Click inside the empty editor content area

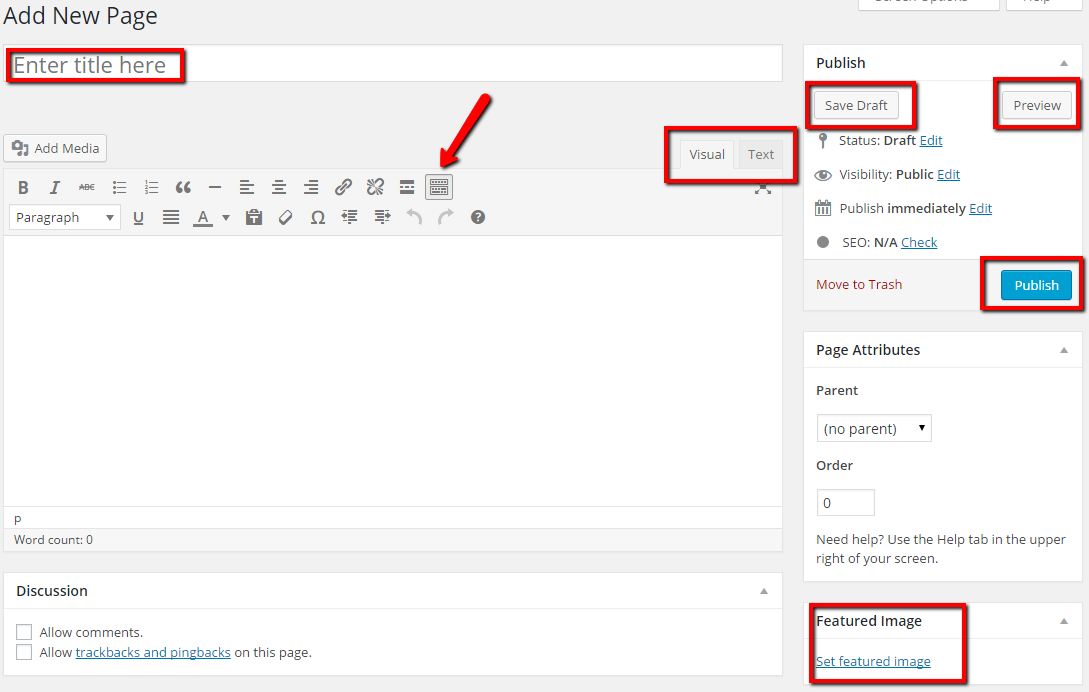click(393, 370)
